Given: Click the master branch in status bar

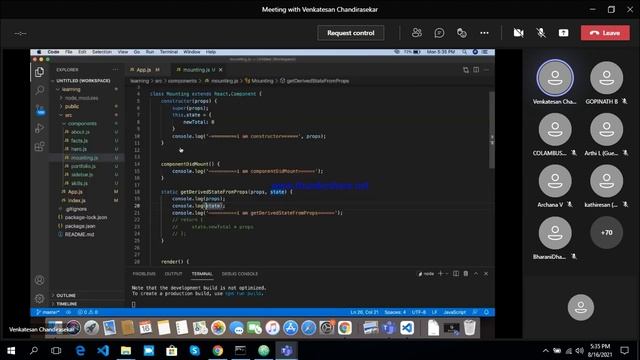Looking at the screenshot, I should click(48, 312).
